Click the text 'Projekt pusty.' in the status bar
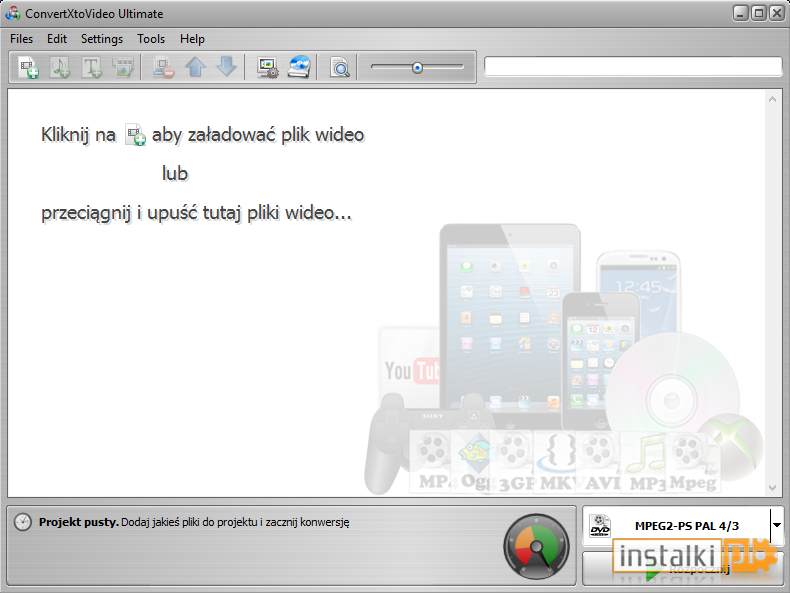This screenshot has width=790, height=593. coord(79,522)
